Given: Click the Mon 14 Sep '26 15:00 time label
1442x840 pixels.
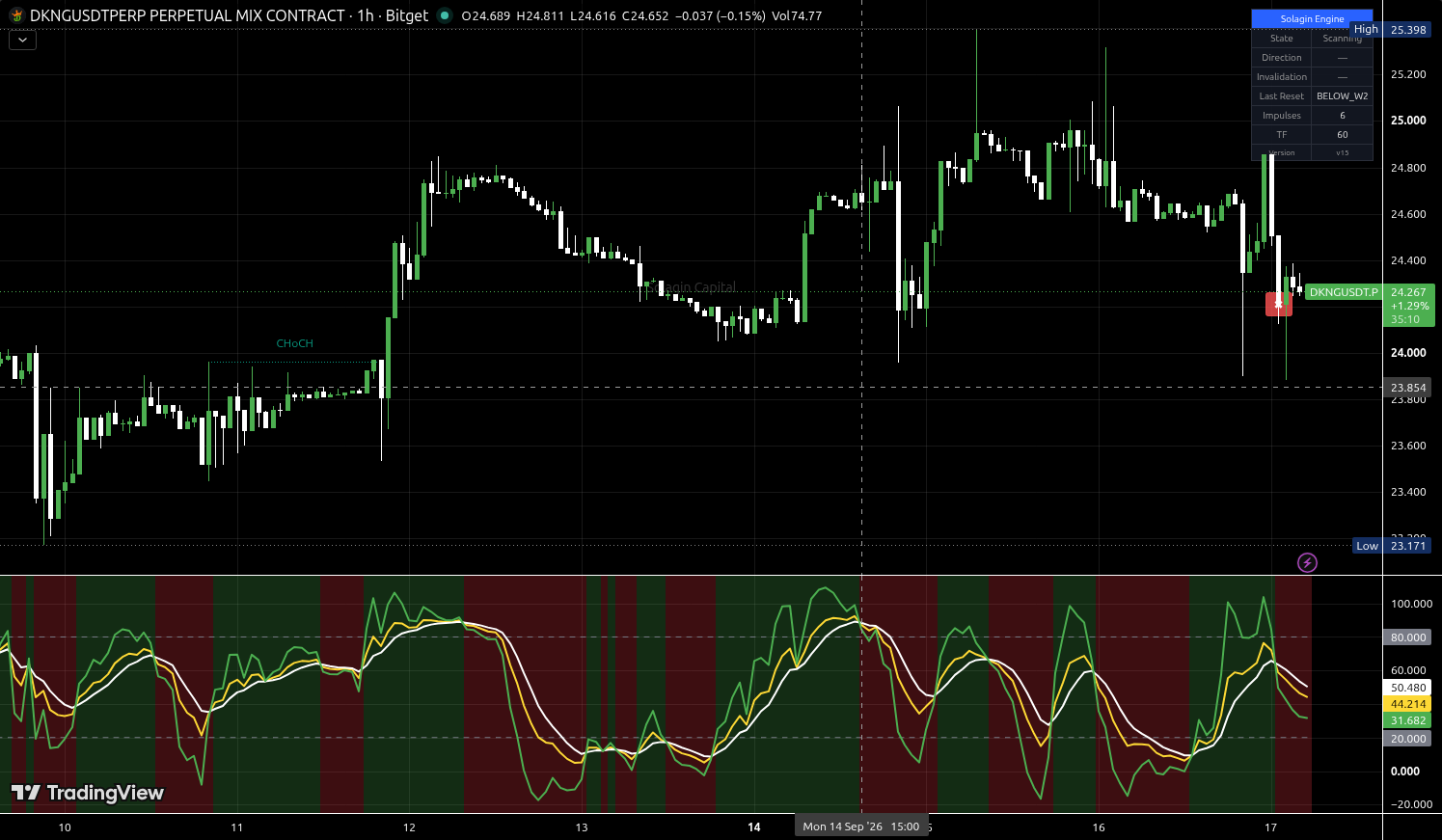Looking at the screenshot, I should click(861, 826).
